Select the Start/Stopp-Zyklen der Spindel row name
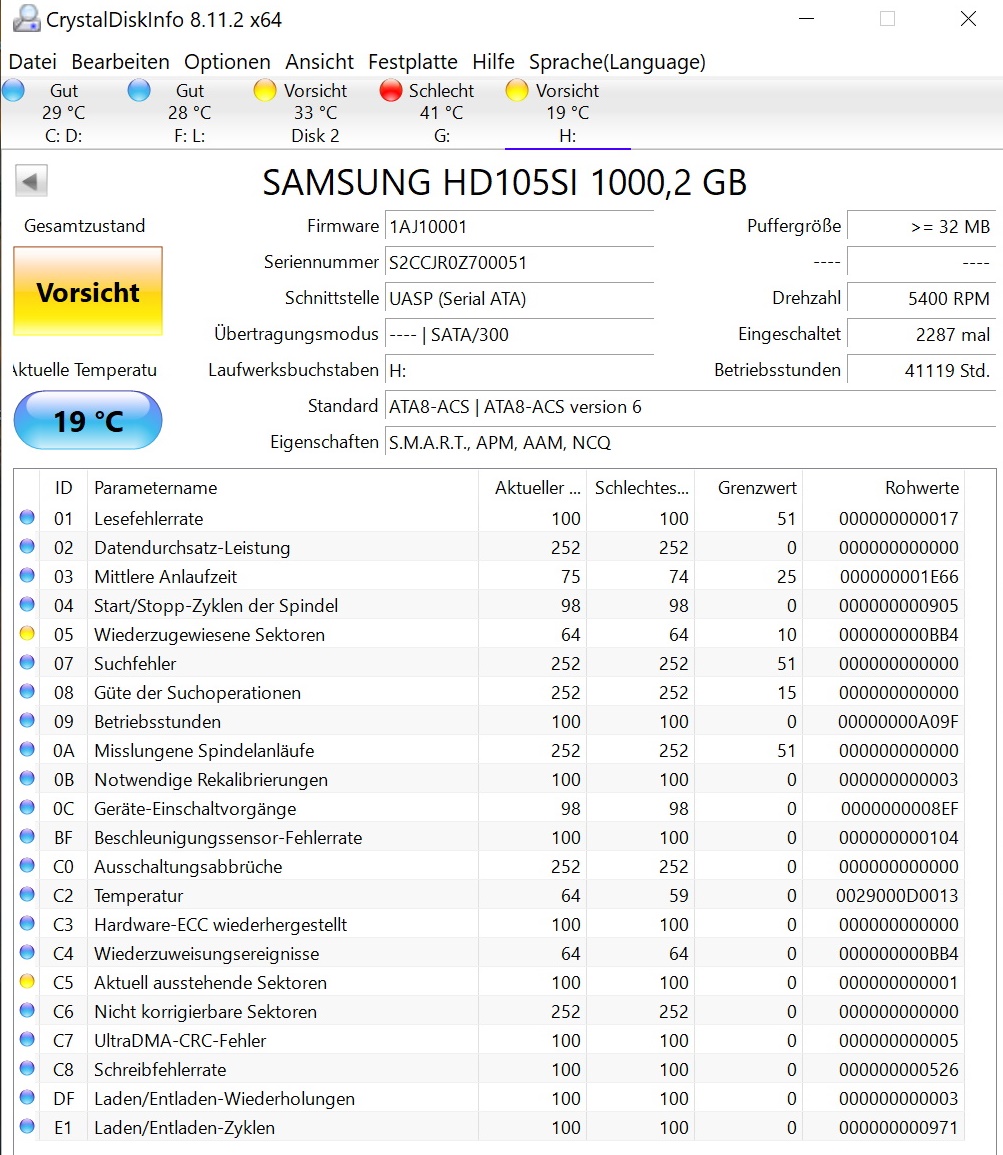 click(216, 605)
